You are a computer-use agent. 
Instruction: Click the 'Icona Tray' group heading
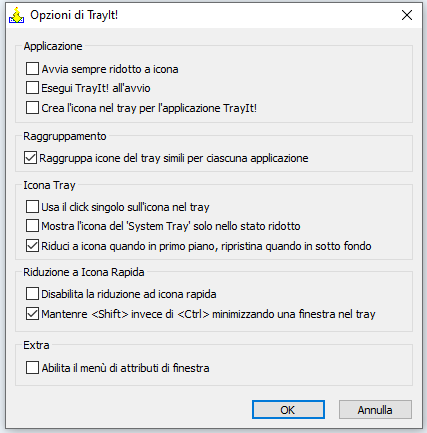click(49, 185)
